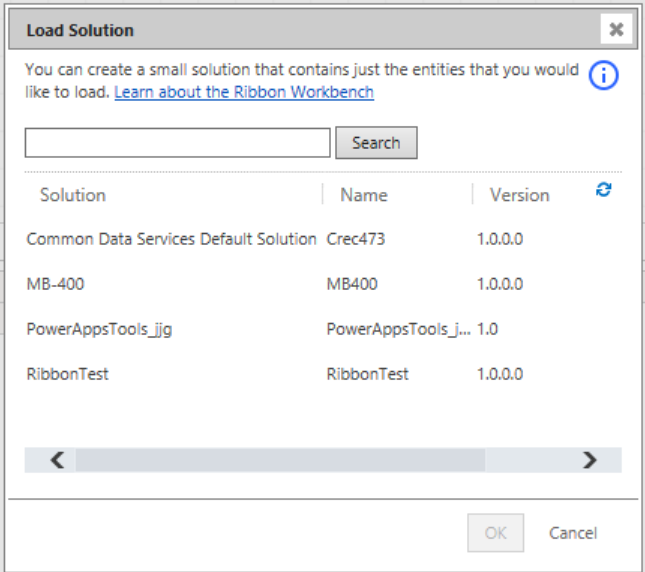
Task: Click the horizontal scrollbar thumb
Action: [280, 460]
